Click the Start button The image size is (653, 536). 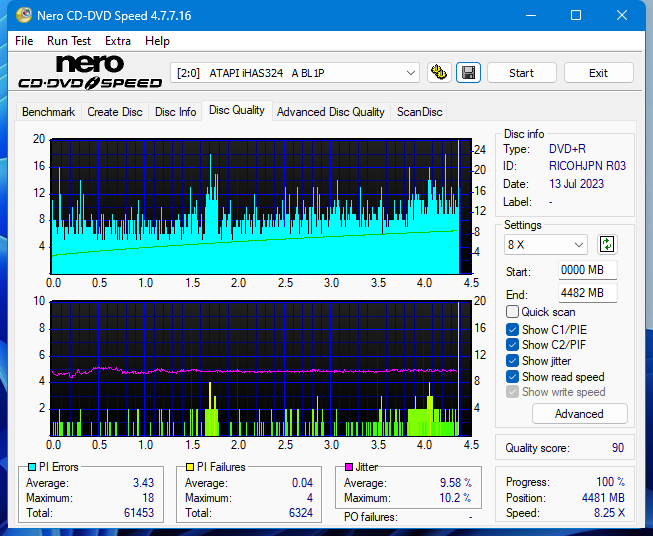[x=521, y=73]
